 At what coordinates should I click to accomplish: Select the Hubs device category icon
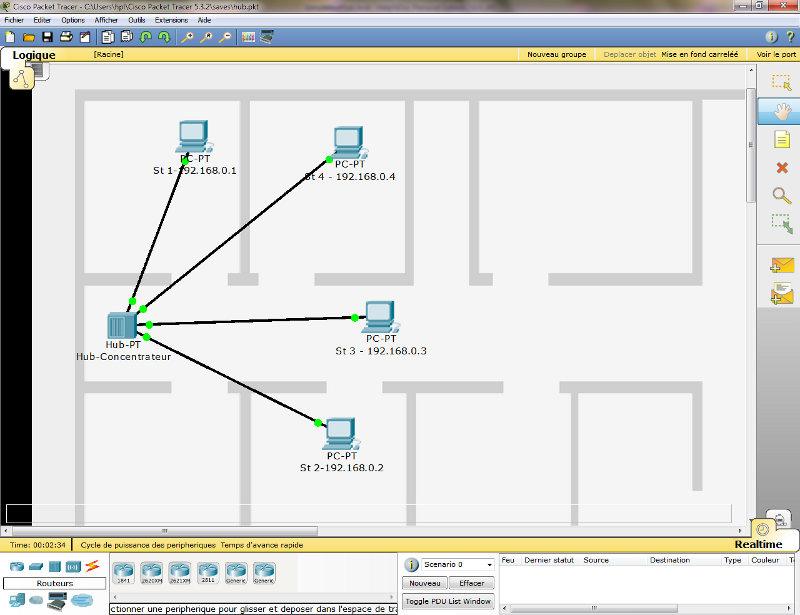pos(55,566)
